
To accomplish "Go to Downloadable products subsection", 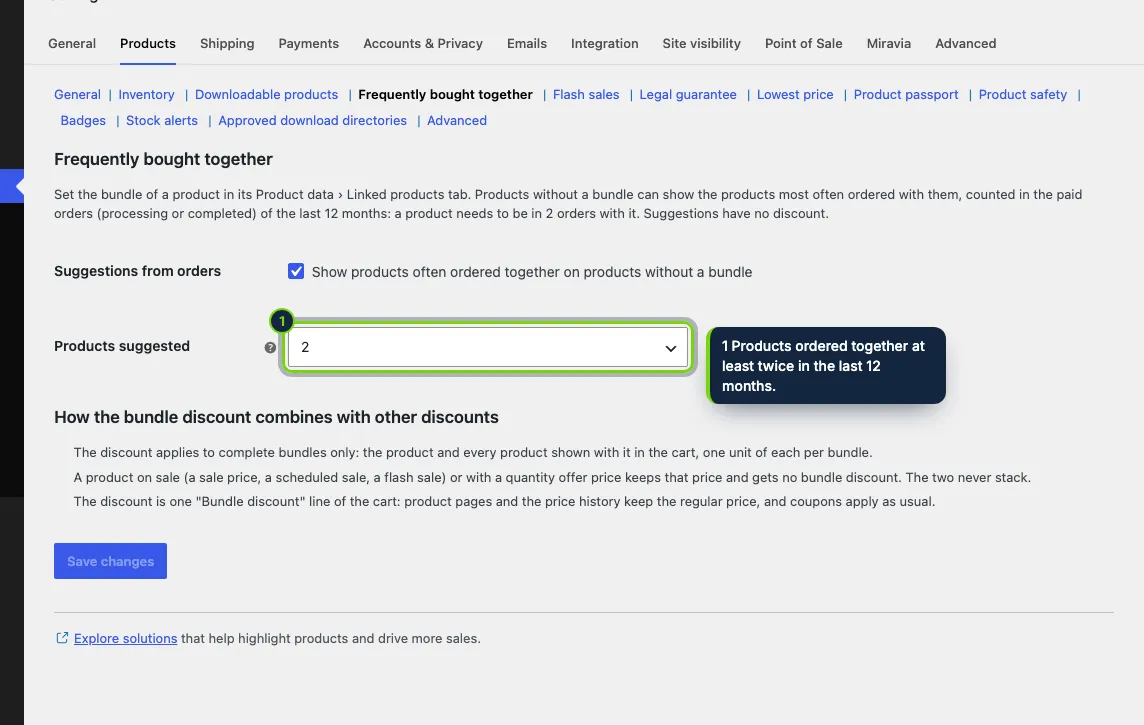I will point(266,95).
